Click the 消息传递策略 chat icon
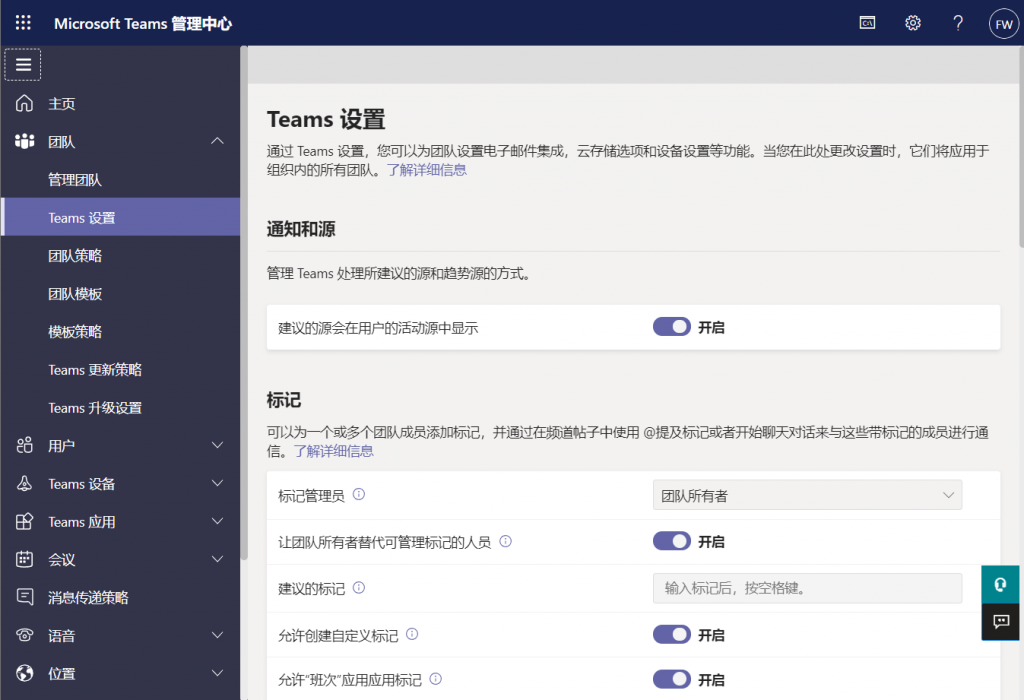 point(24,597)
